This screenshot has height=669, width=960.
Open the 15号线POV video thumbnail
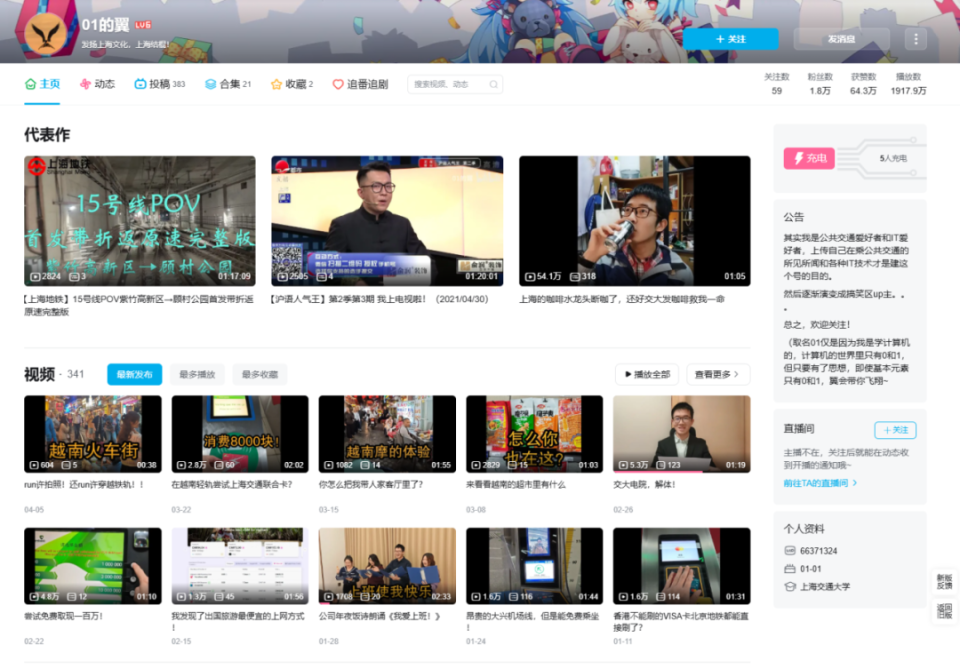point(140,221)
